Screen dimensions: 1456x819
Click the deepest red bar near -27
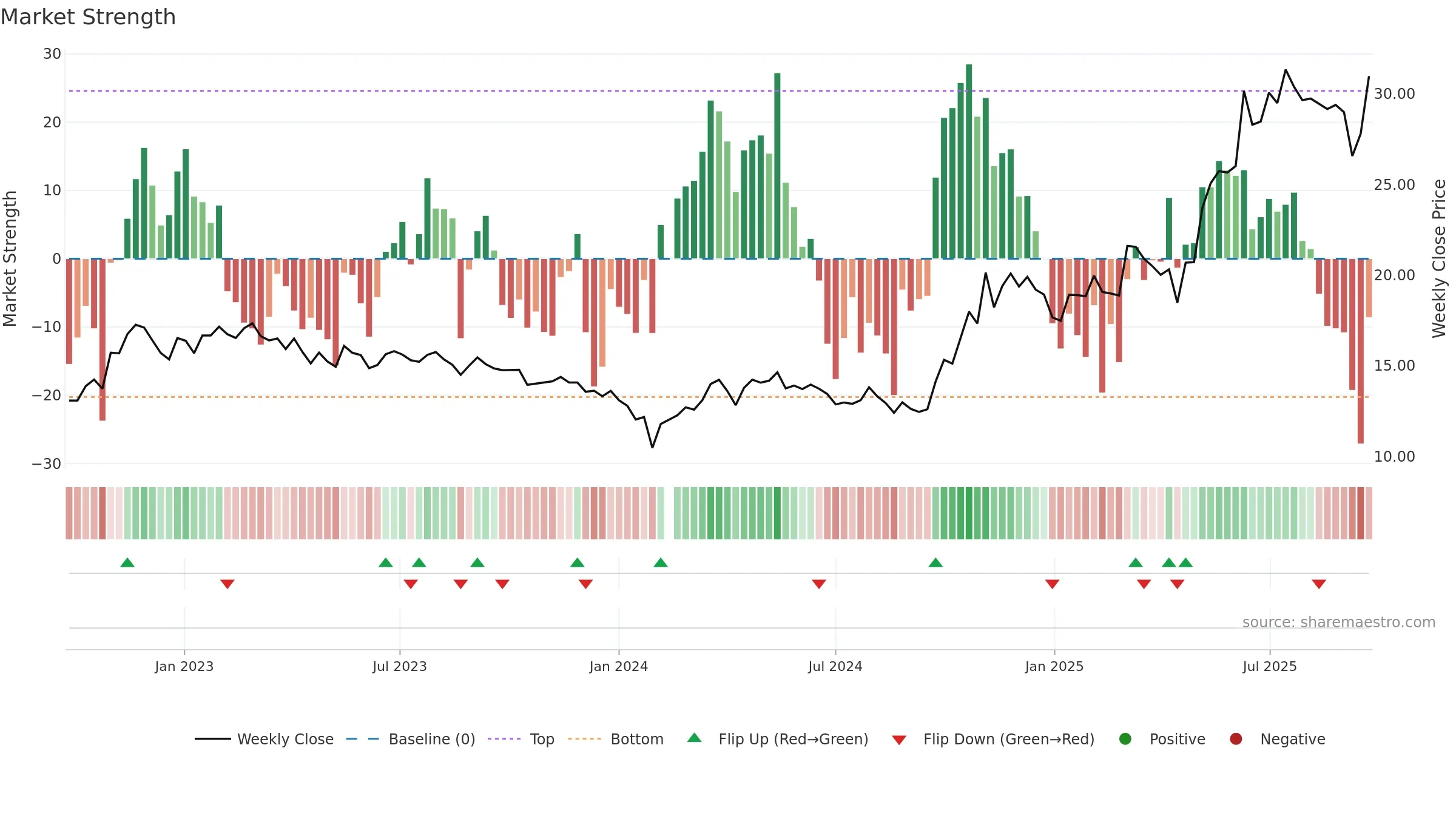point(1361,351)
